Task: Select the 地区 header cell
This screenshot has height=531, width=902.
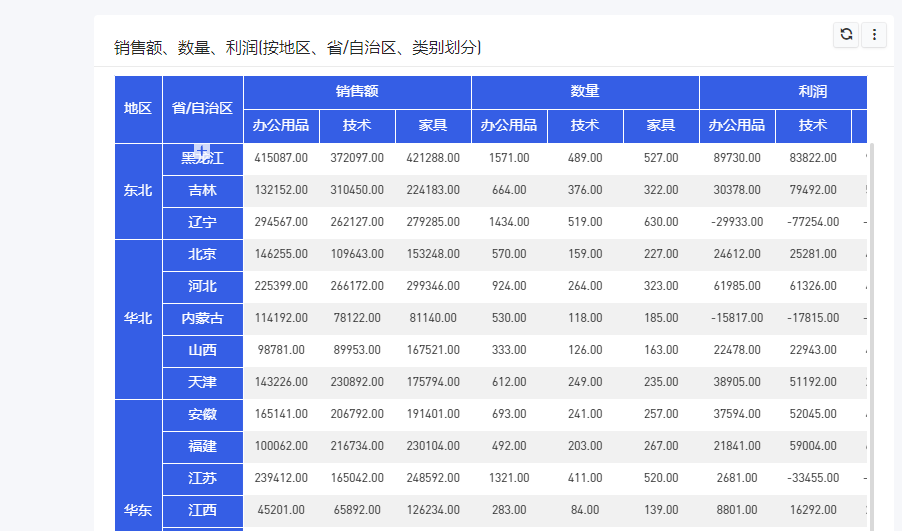Action: [138, 108]
